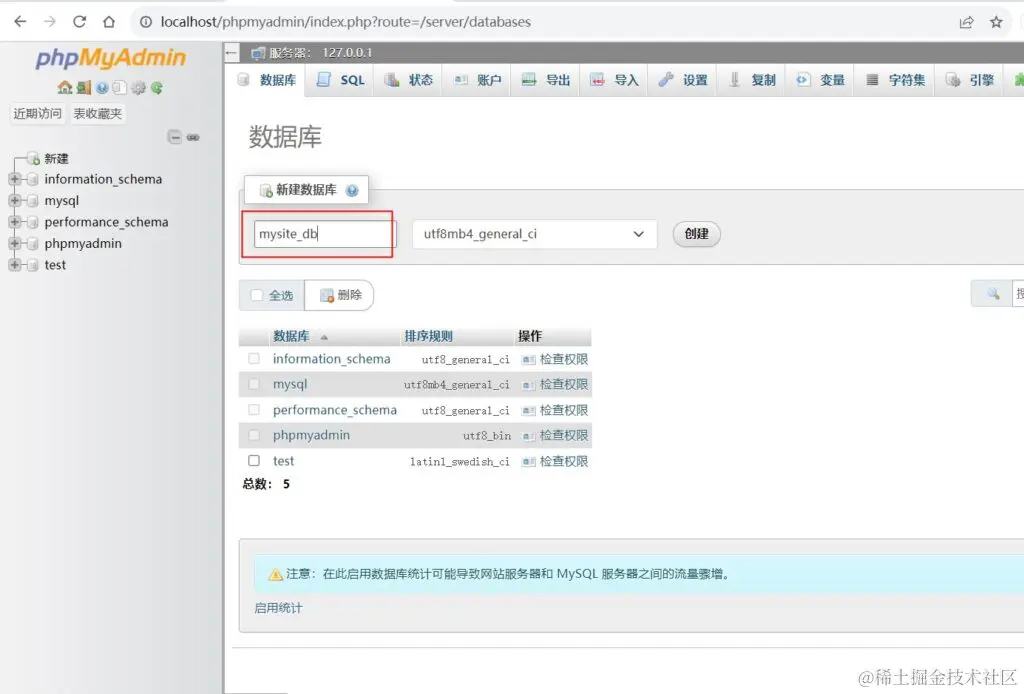1024x694 pixels.
Task: Click browser forward arrow
Action: (50, 22)
